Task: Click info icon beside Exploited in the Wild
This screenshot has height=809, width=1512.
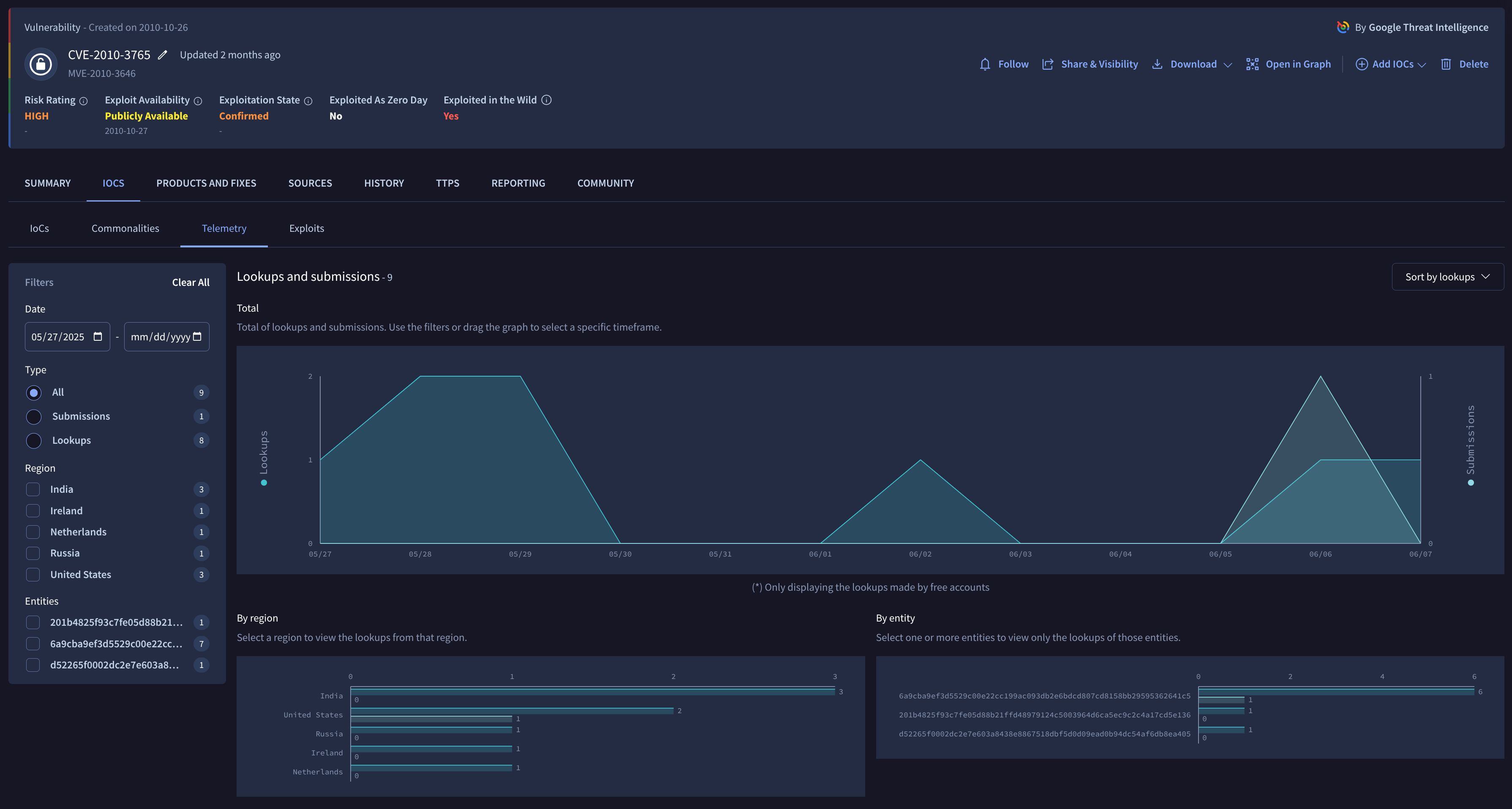Action: (546, 100)
